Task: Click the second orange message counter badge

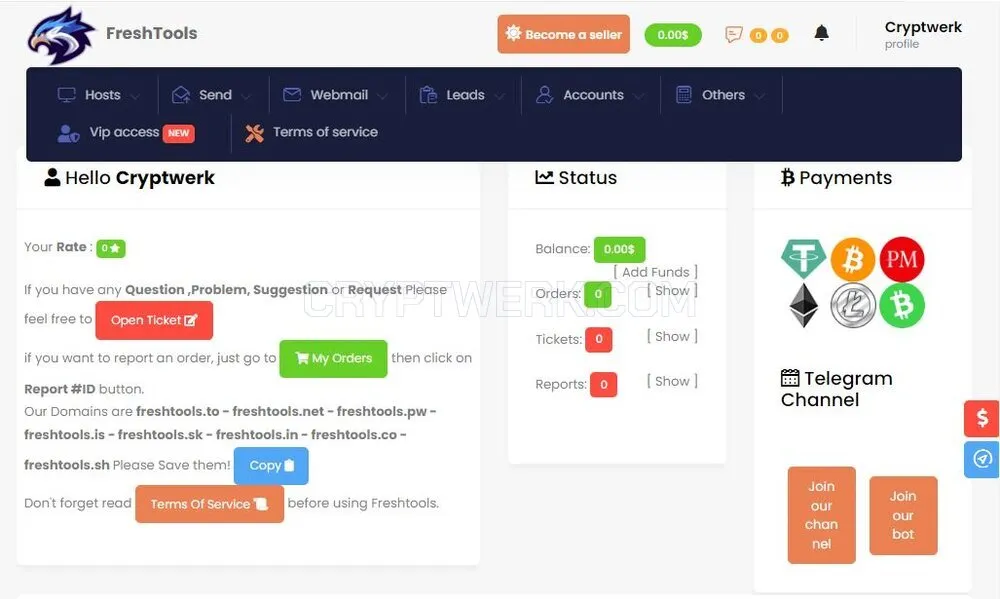Action: [779, 36]
